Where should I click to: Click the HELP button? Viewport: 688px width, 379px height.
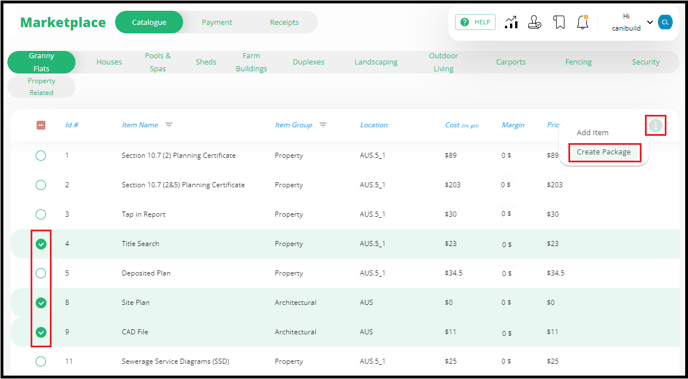476,22
